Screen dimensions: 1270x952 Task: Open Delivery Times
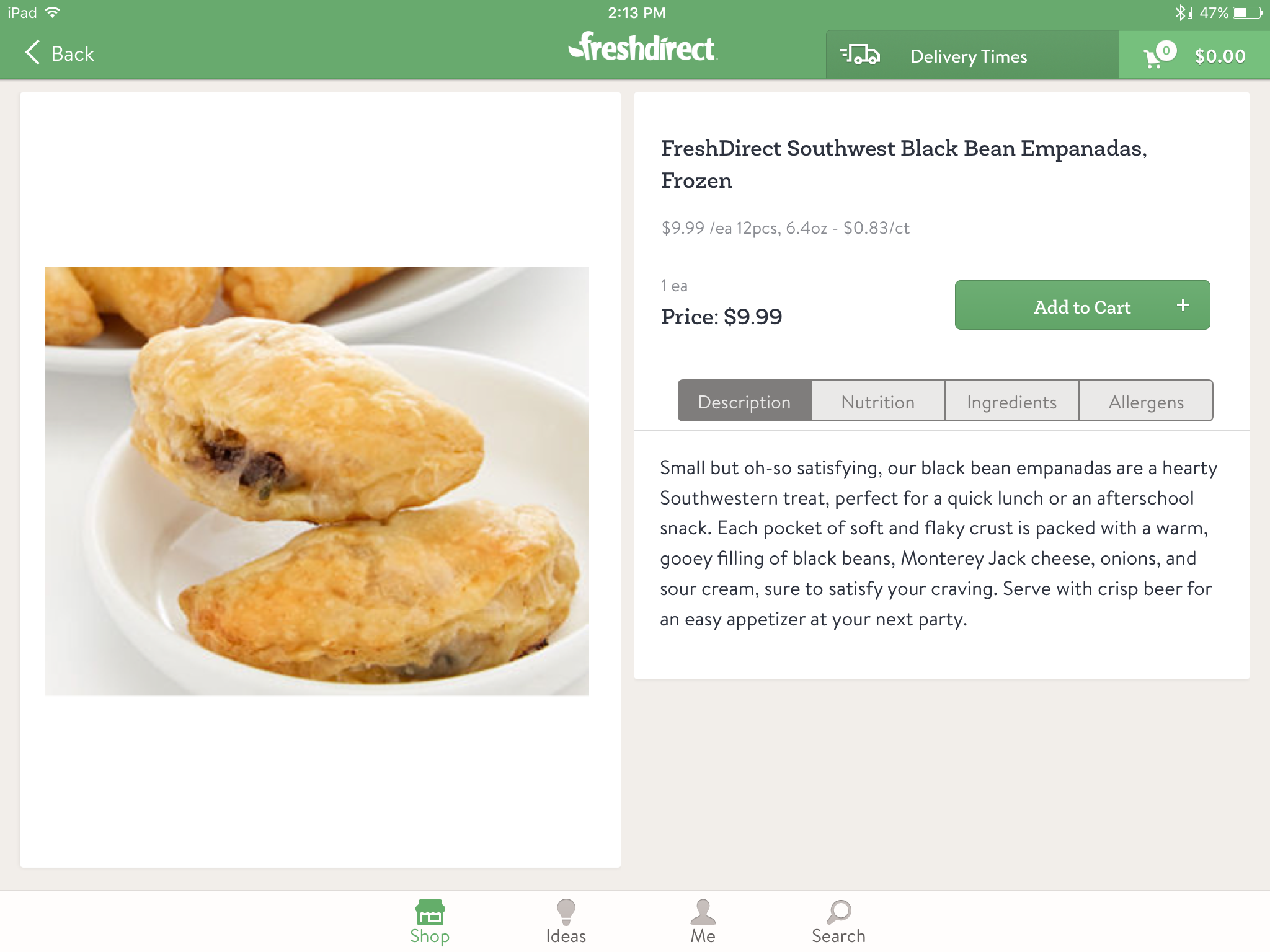coord(969,56)
